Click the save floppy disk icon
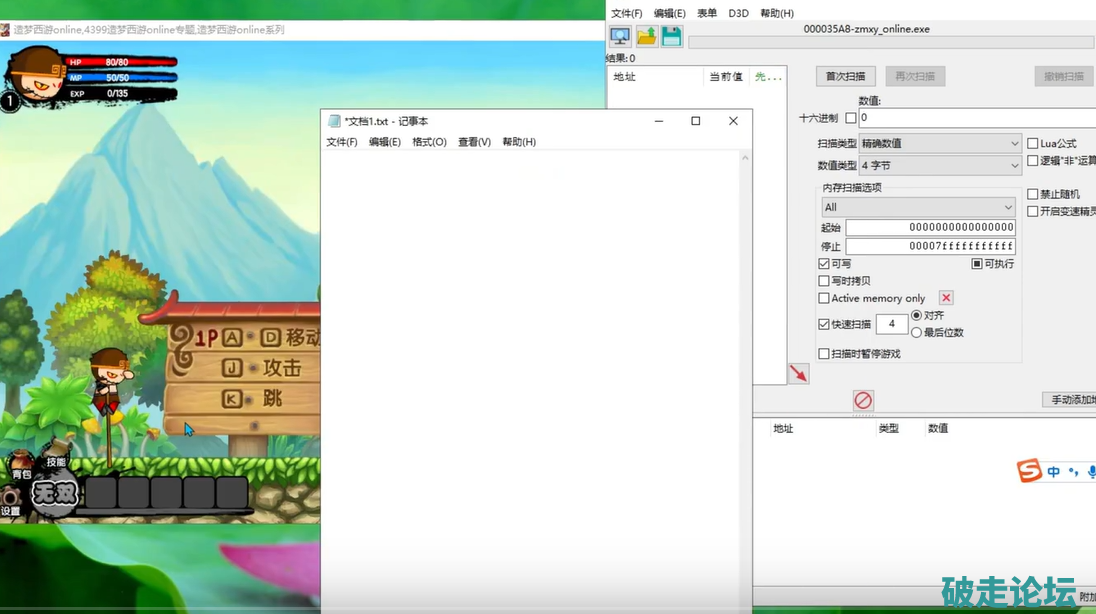The image size is (1096, 614). click(x=671, y=37)
